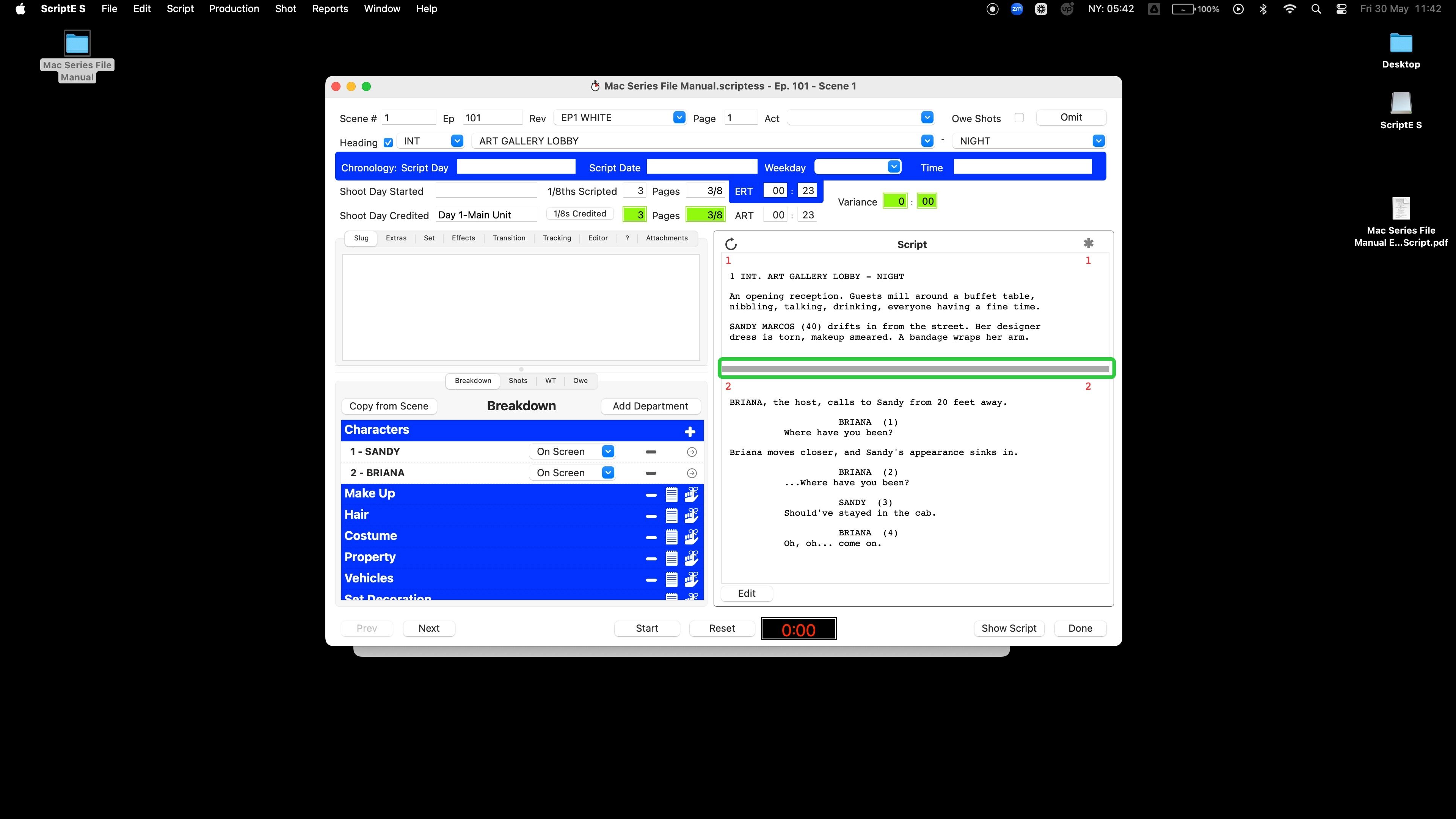The height and width of the screenshot is (819, 1456).
Task: Click the gray page divider bar in script
Action: (x=915, y=369)
